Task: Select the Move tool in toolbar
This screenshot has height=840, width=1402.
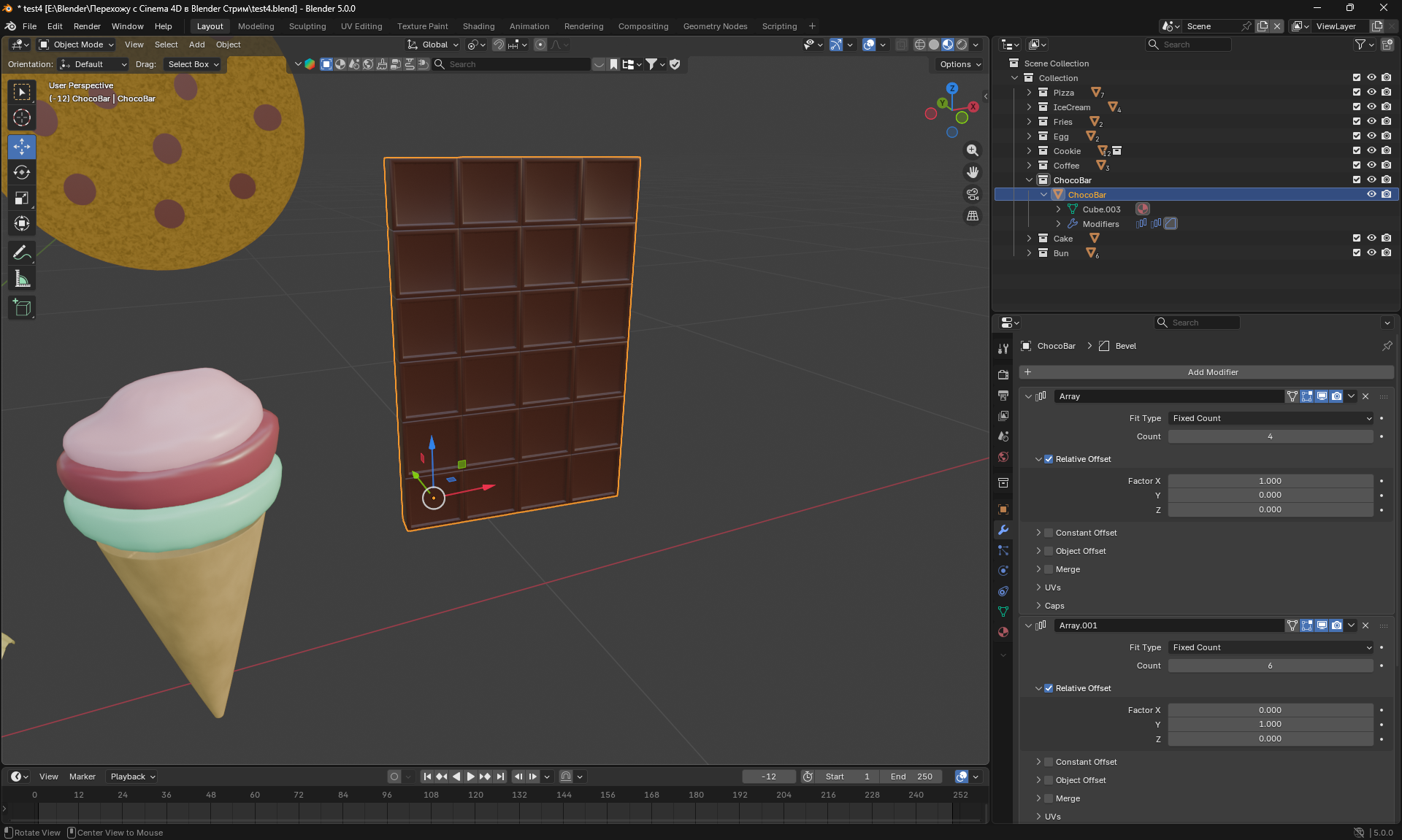Action: pyautogui.click(x=22, y=147)
